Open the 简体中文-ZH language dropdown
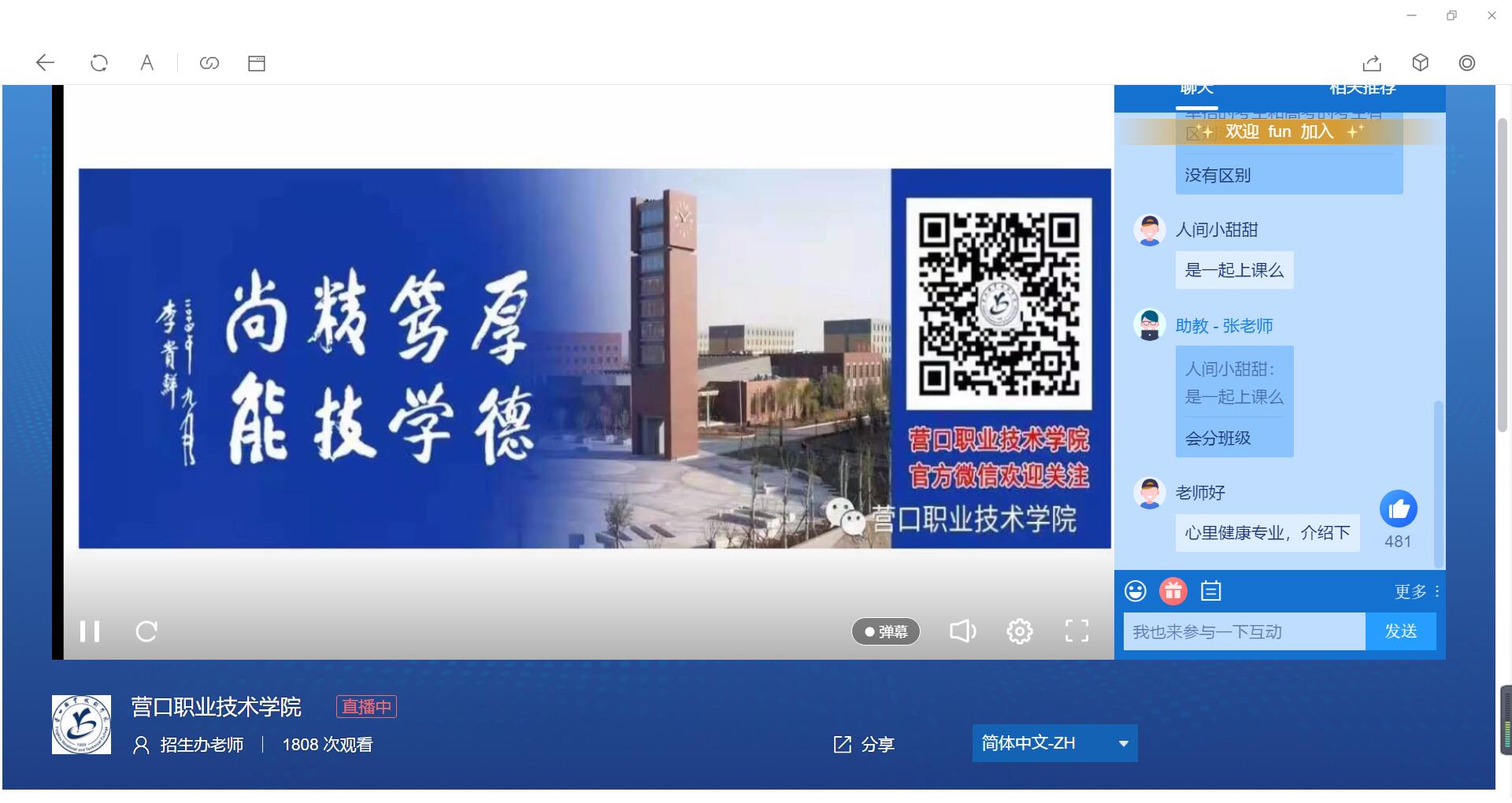The height and width of the screenshot is (803, 1512). point(1055,743)
